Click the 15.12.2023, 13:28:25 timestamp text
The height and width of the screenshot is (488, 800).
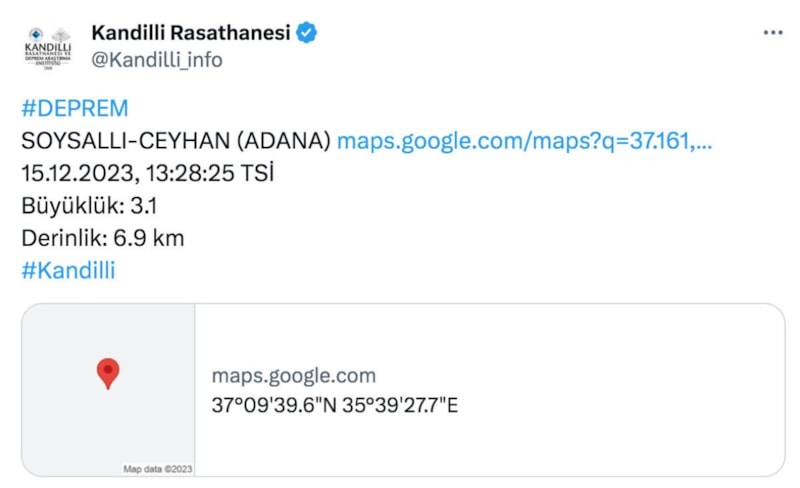128,174
